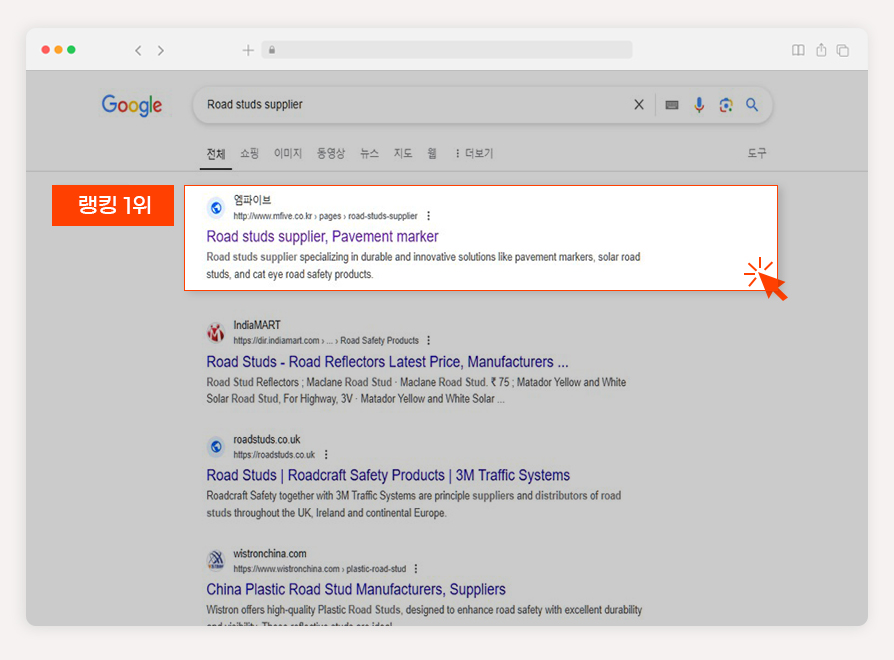
Task: Switch to the 쇼핑 tab
Action: click(249, 153)
